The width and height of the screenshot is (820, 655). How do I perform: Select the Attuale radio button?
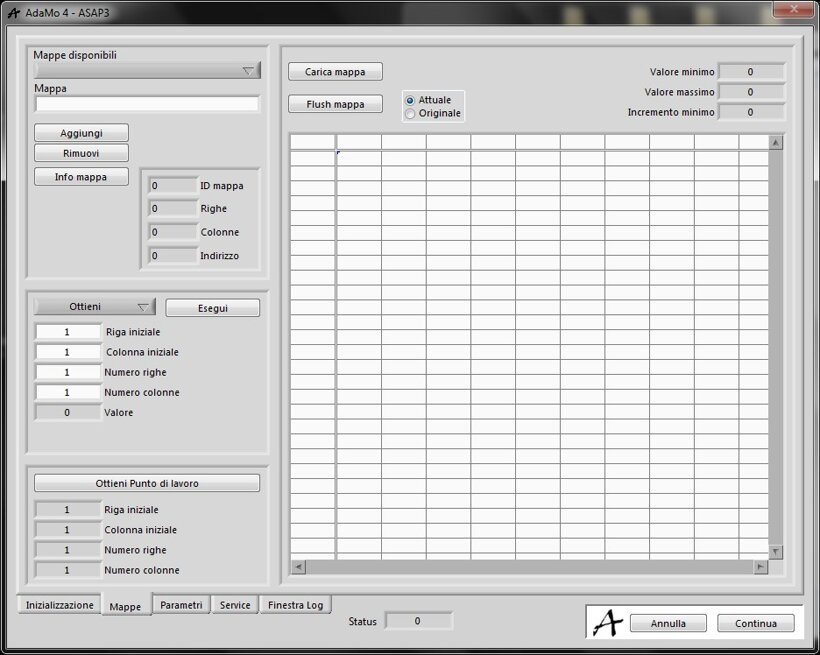410,100
